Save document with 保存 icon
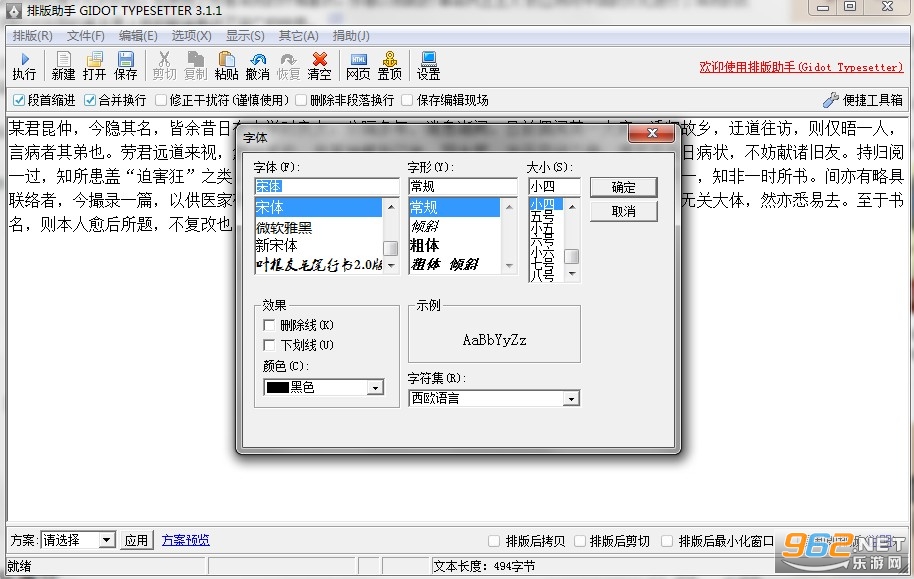Screen dimensions: 914x579 coord(125,66)
